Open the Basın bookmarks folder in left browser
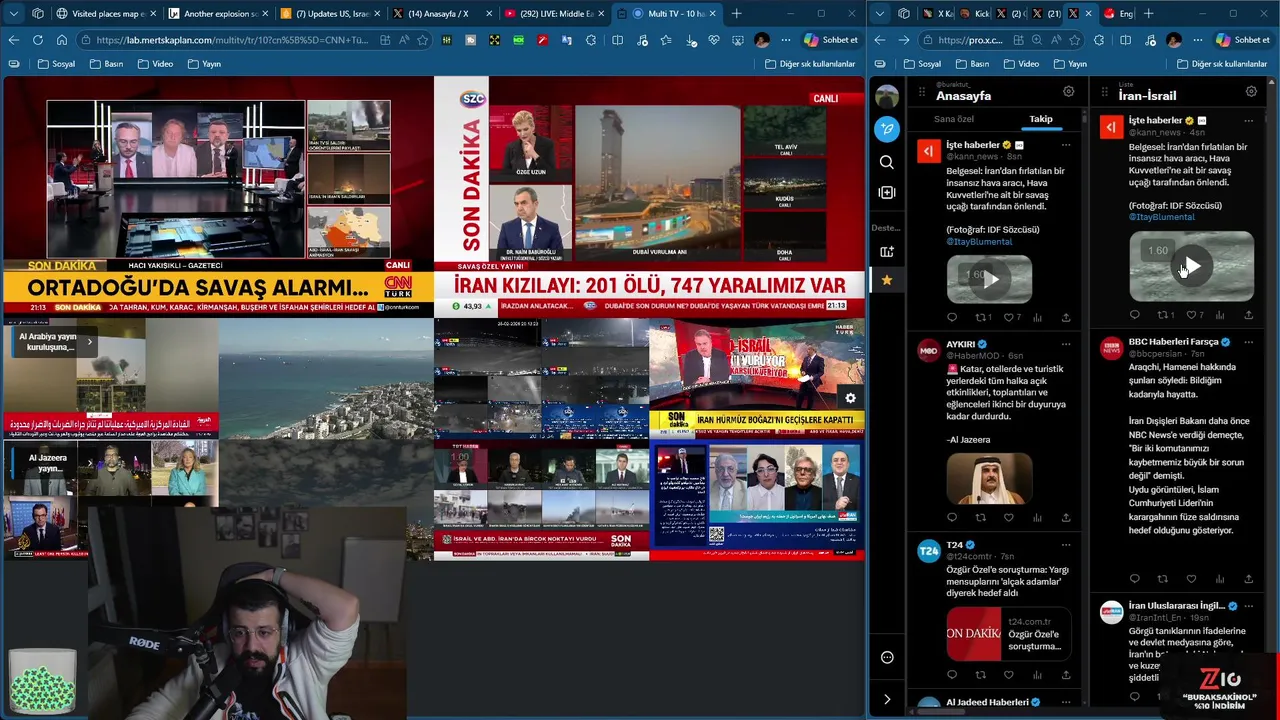 pos(107,64)
